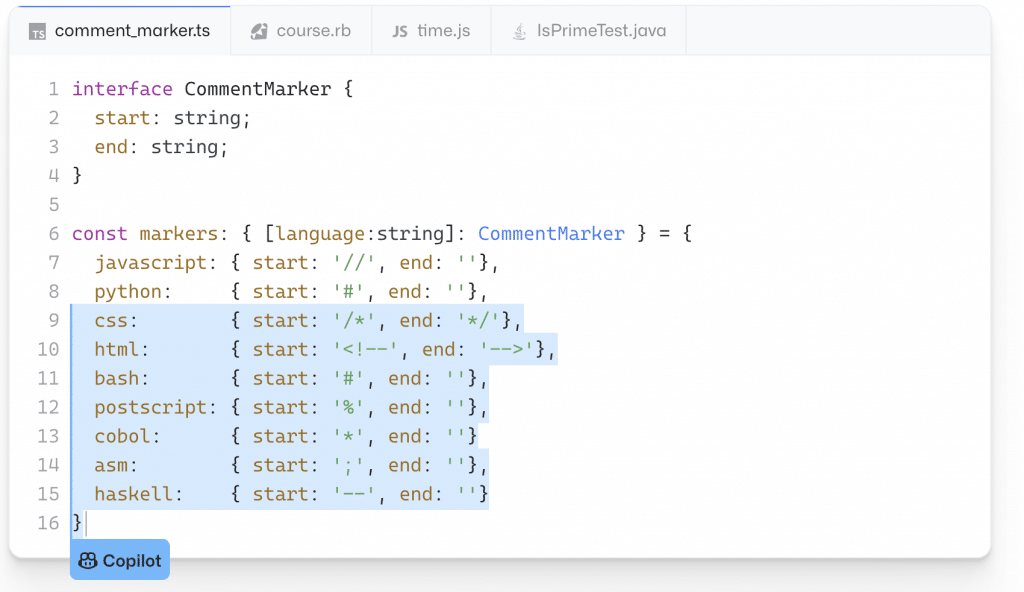The height and width of the screenshot is (592, 1024).
Task: Click the Java icon on IsPrimeTest.java tab
Action: click(519, 31)
